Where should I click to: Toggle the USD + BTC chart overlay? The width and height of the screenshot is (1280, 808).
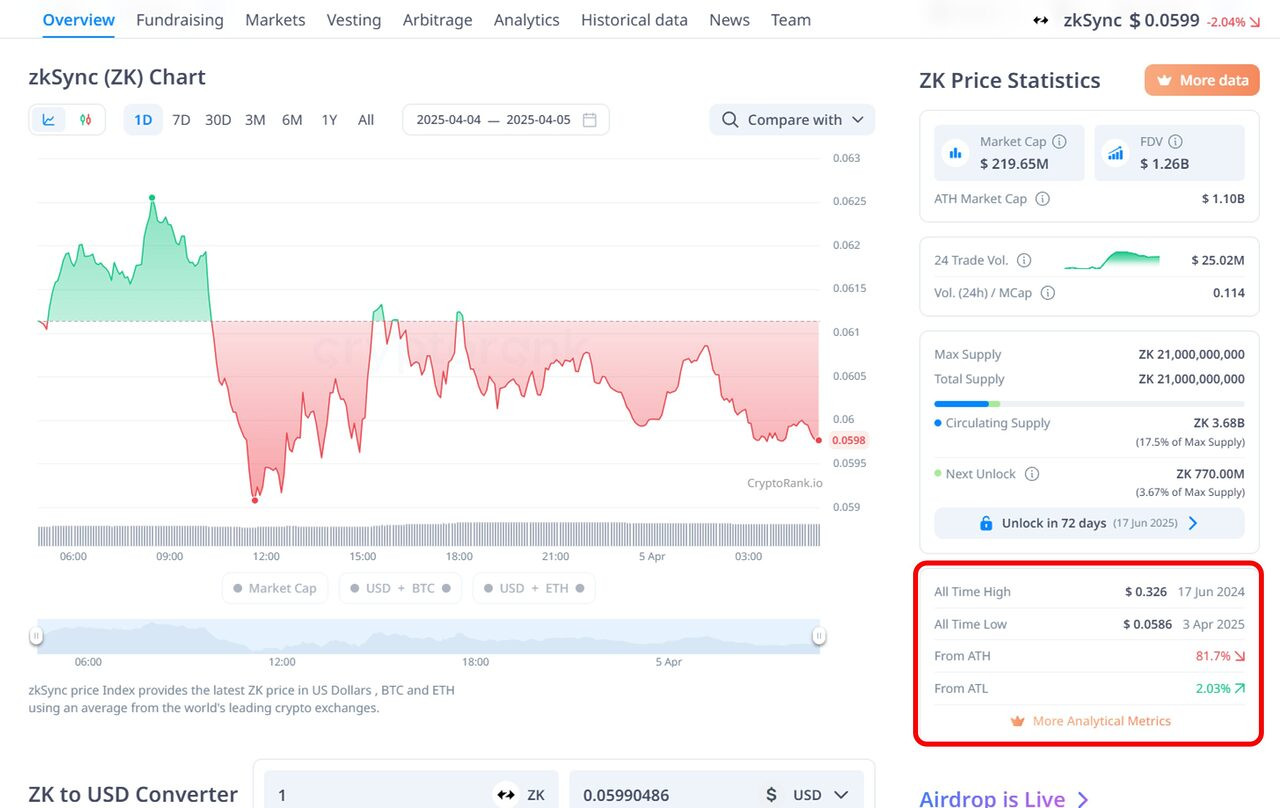[400, 588]
